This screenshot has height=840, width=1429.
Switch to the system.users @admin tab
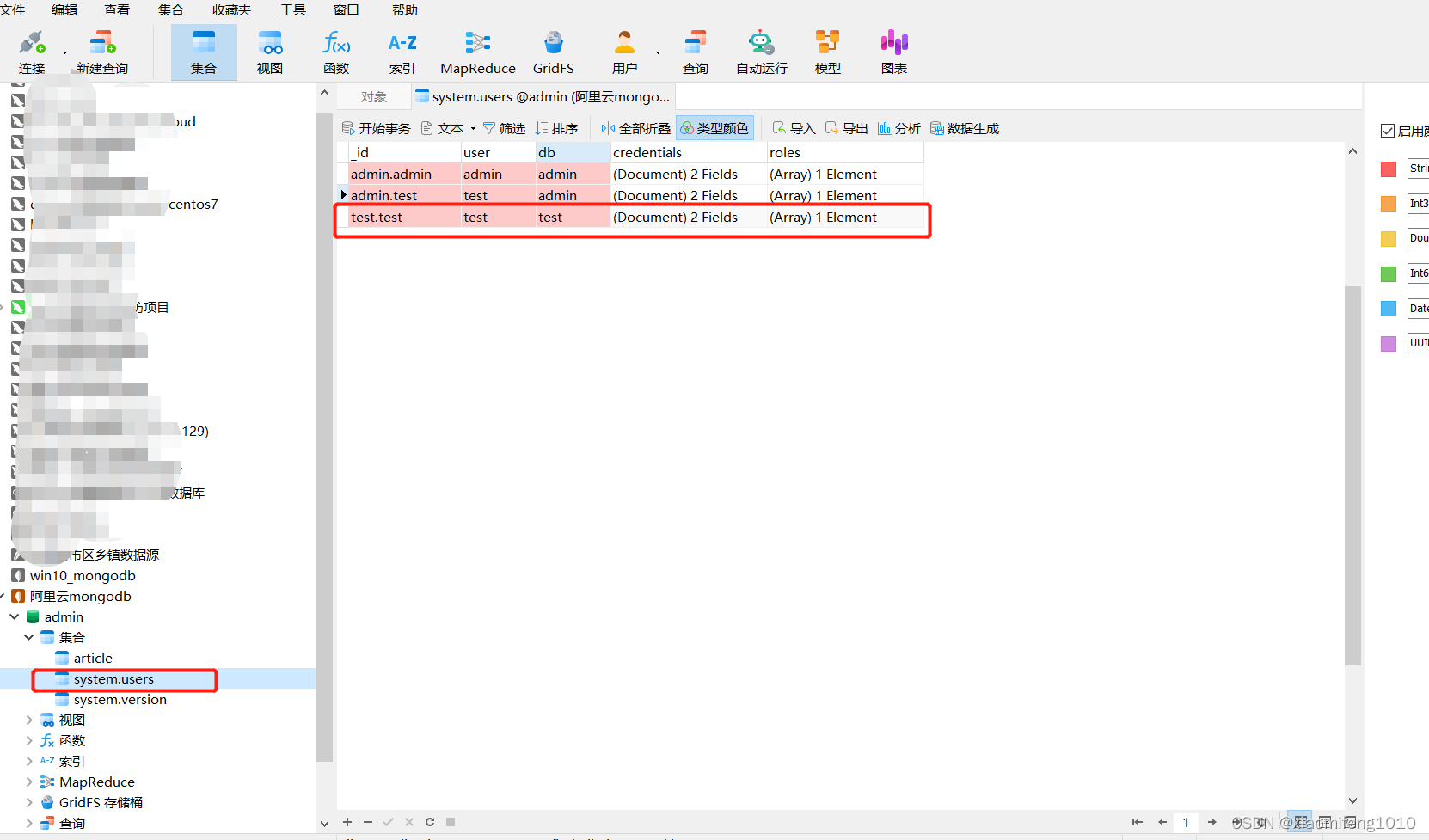coord(542,96)
